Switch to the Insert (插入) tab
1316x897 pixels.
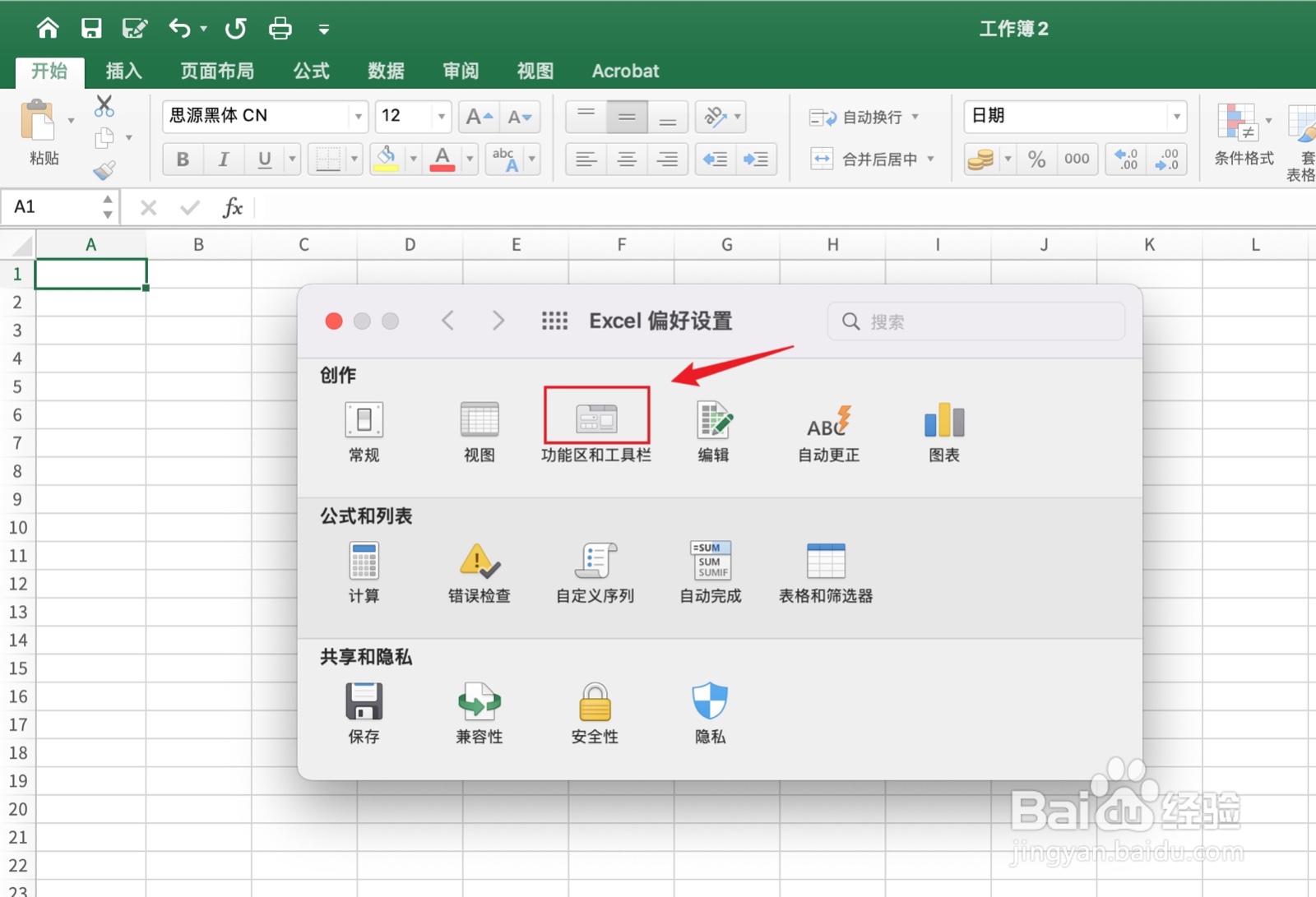click(124, 71)
